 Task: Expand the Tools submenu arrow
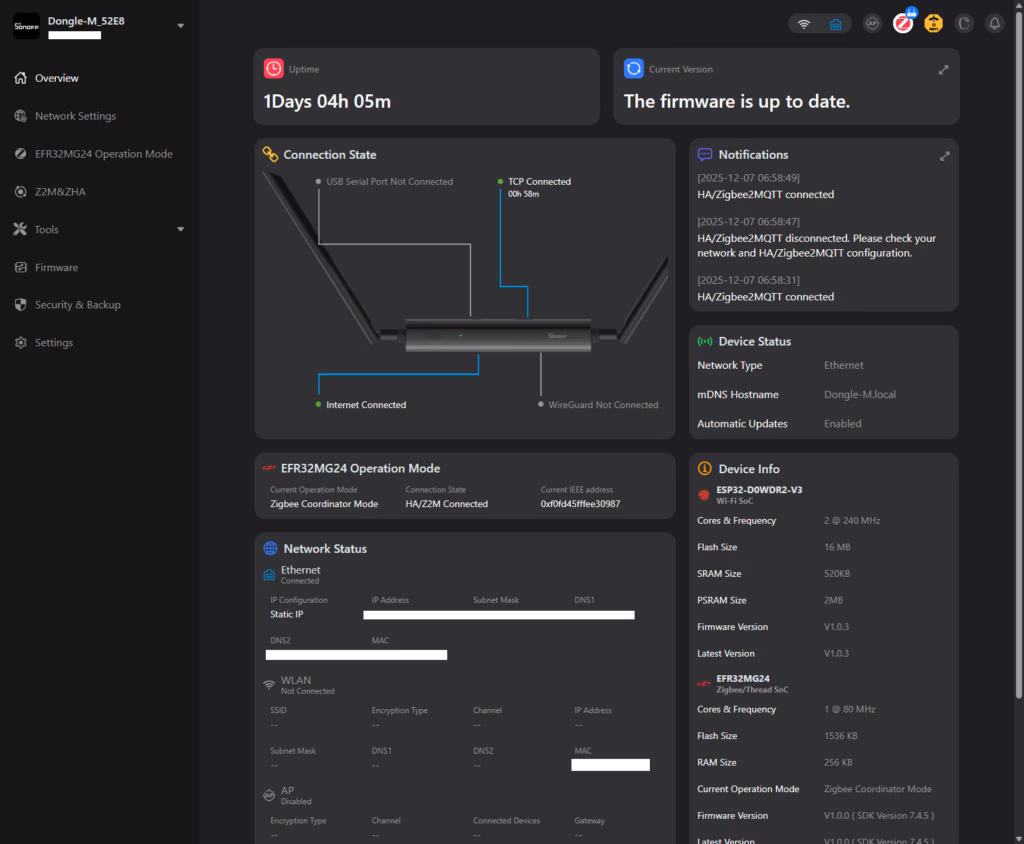(181, 230)
